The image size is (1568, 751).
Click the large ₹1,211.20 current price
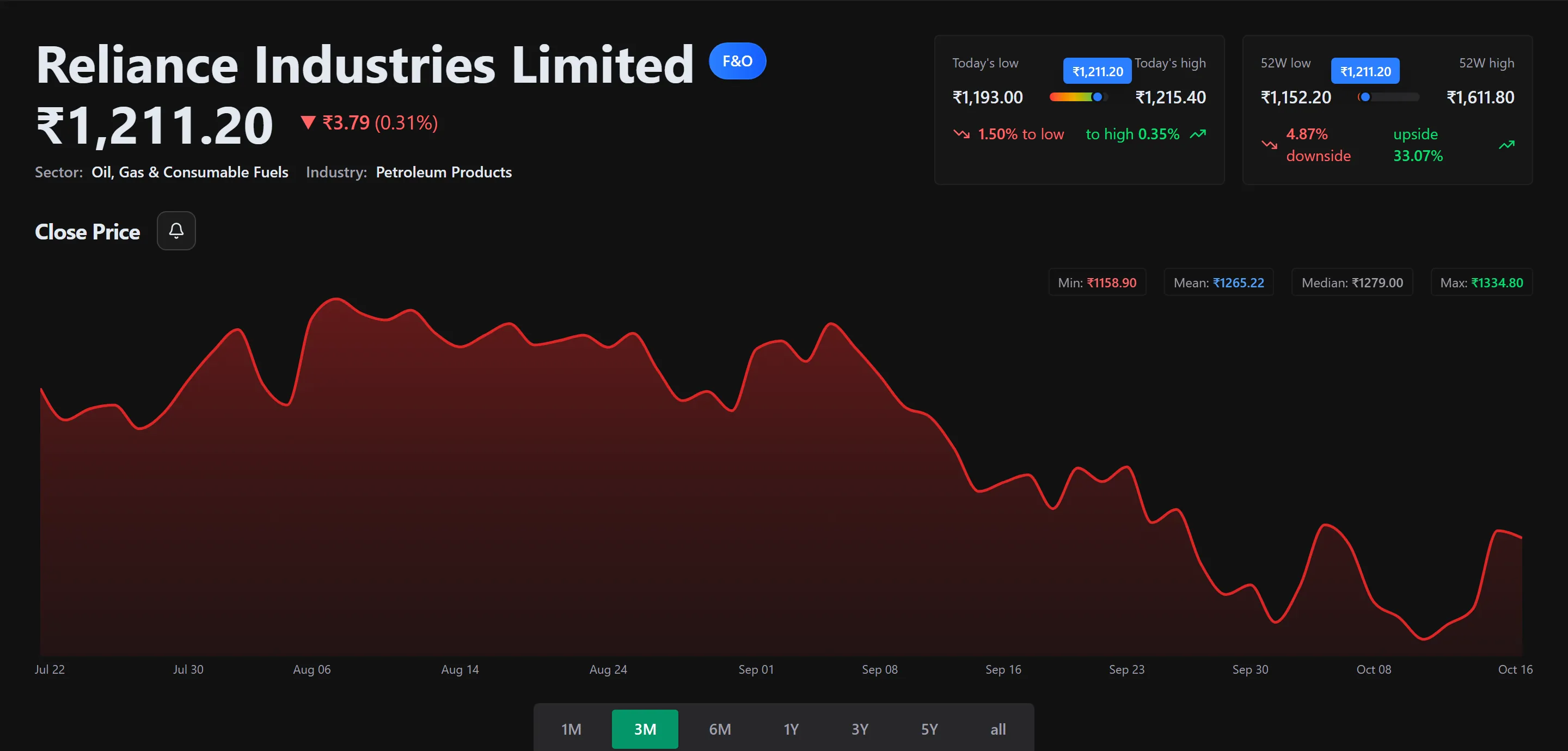pyautogui.click(x=155, y=126)
